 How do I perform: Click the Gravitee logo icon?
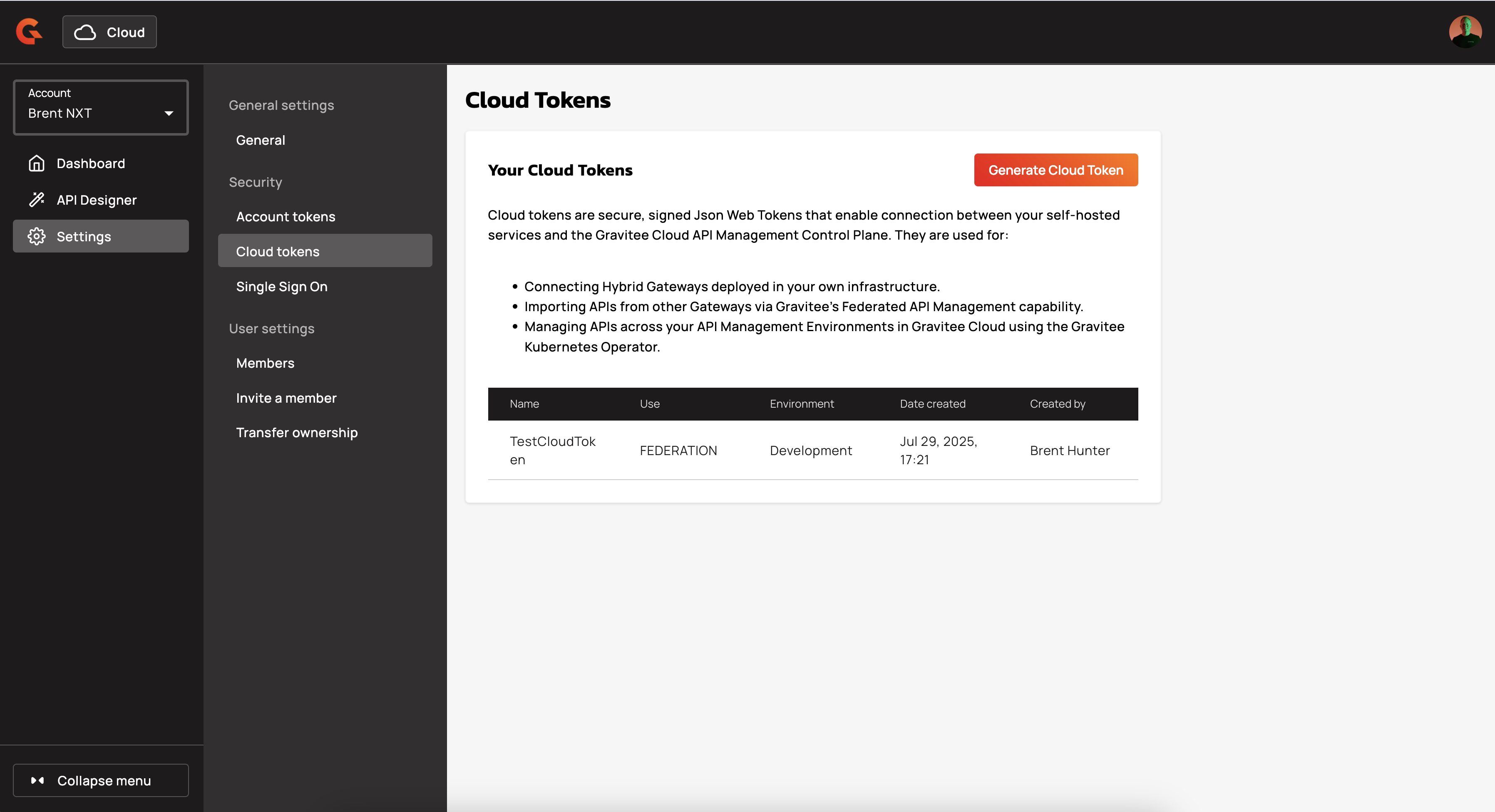coord(29,32)
